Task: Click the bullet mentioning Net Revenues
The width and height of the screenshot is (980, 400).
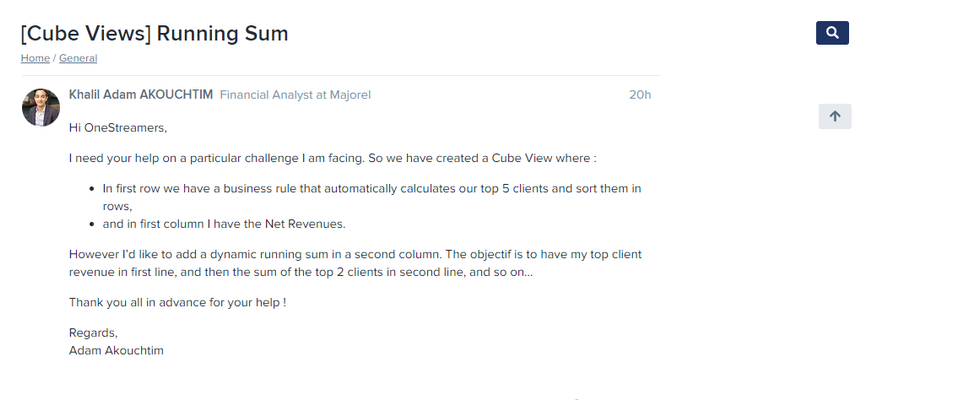Action: pyautogui.click(x=224, y=224)
